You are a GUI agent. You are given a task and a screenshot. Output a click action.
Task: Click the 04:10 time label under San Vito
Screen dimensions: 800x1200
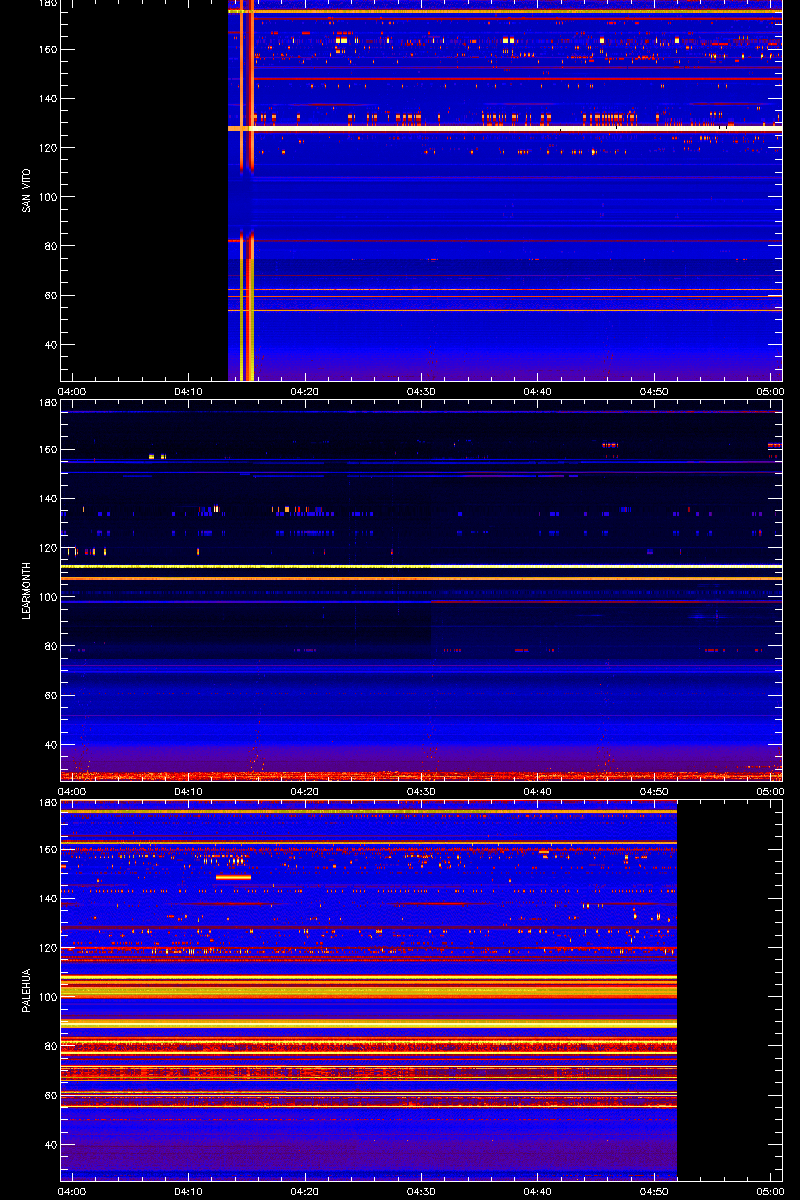(x=190, y=392)
